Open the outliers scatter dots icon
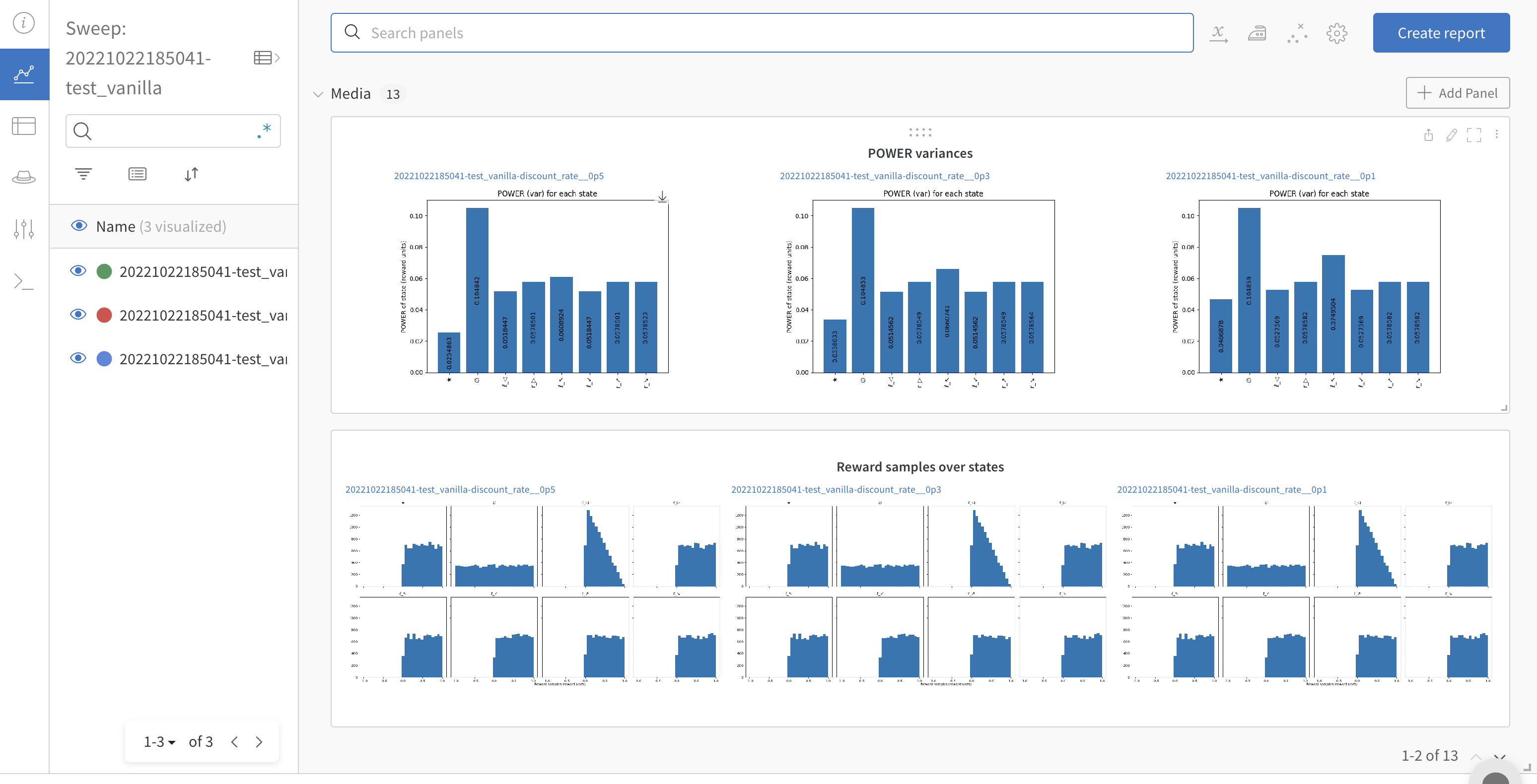Image resolution: width=1537 pixels, height=784 pixels. click(x=1297, y=33)
